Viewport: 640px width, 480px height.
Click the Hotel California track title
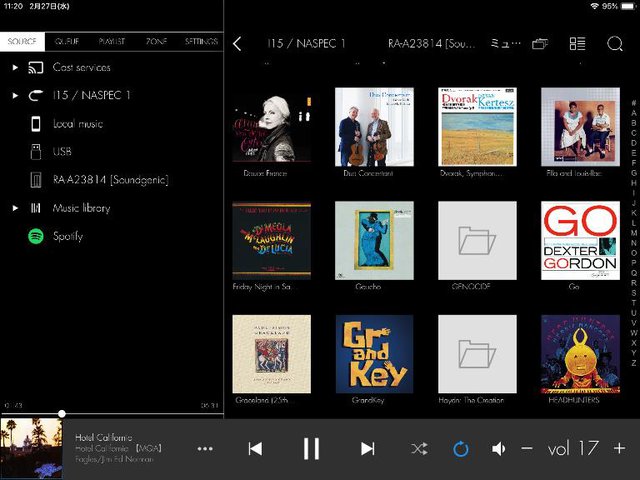tap(104, 438)
